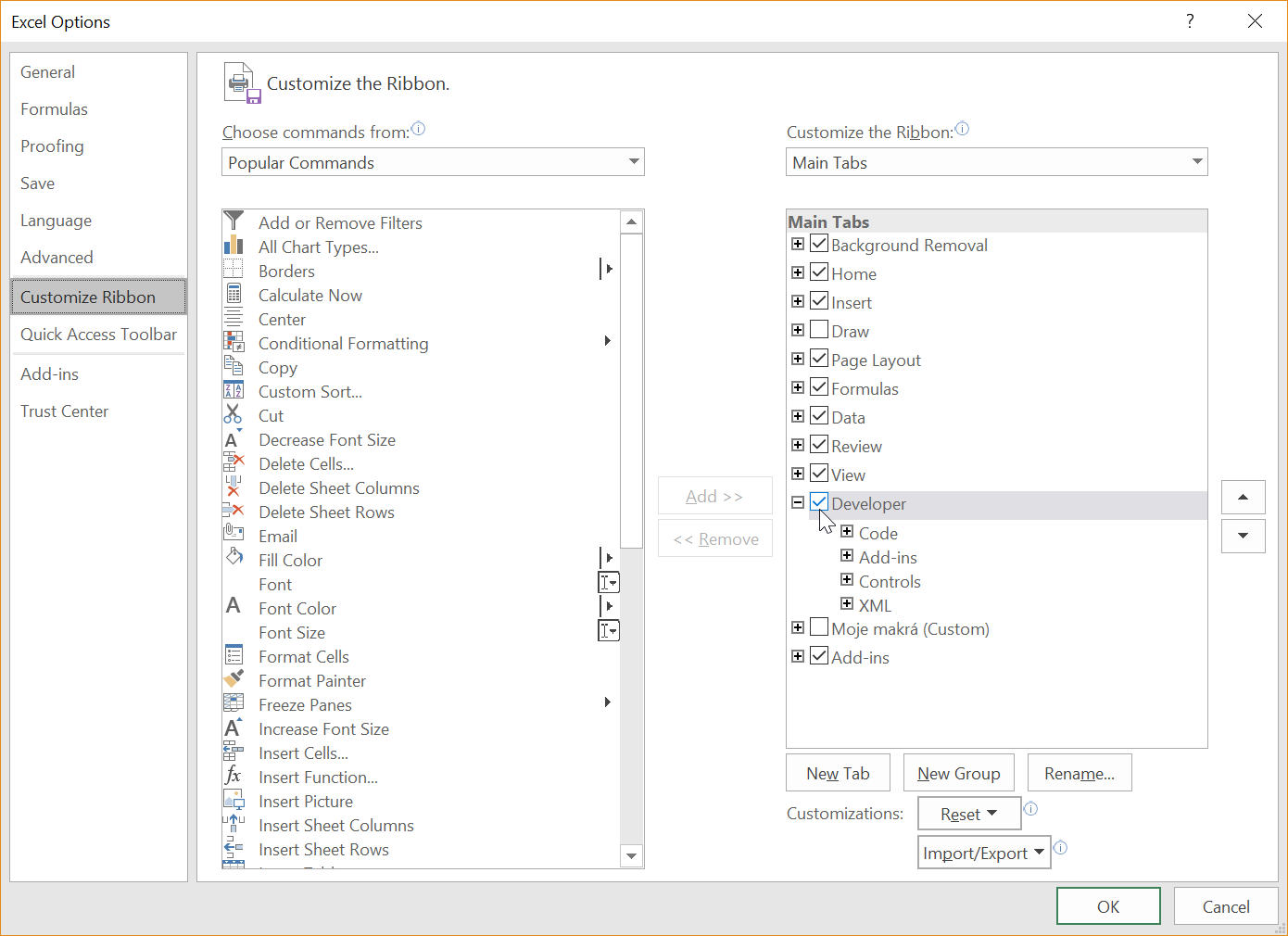Click the Delete Sheet Columns icon
The image size is (1288, 936).
coord(234,487)
